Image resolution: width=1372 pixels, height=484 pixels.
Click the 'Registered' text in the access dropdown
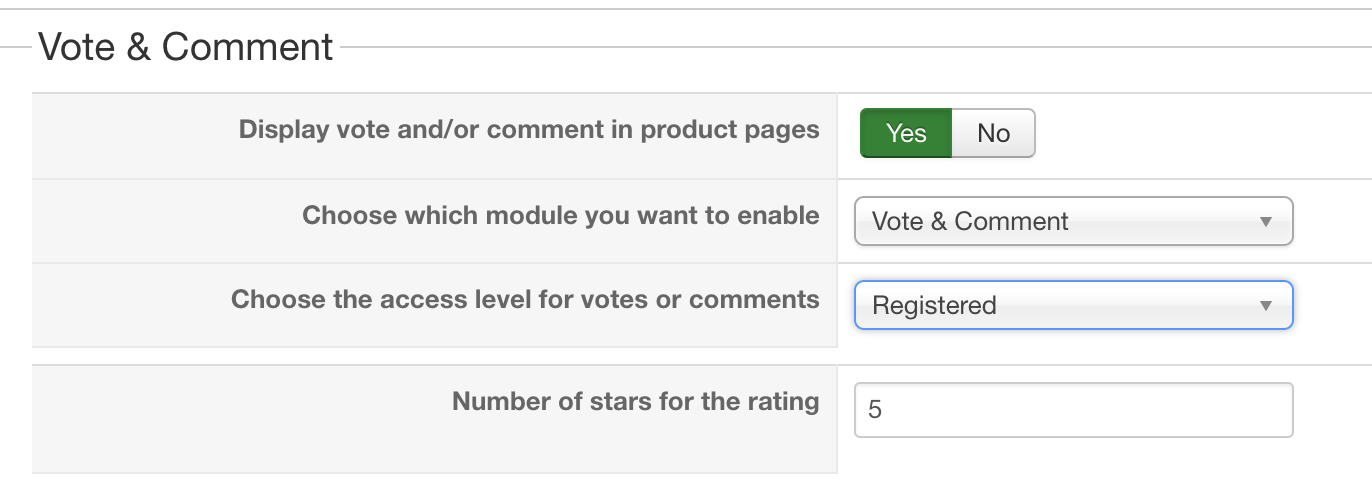pos(934,305)
